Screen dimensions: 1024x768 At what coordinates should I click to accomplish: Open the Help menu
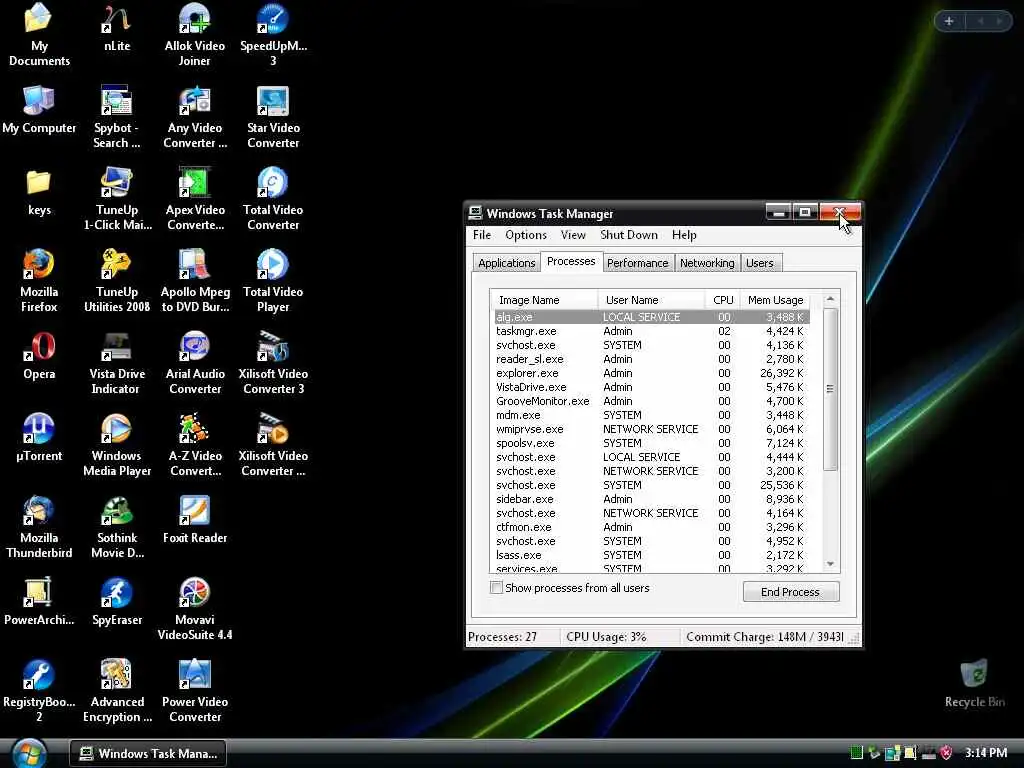684,235
